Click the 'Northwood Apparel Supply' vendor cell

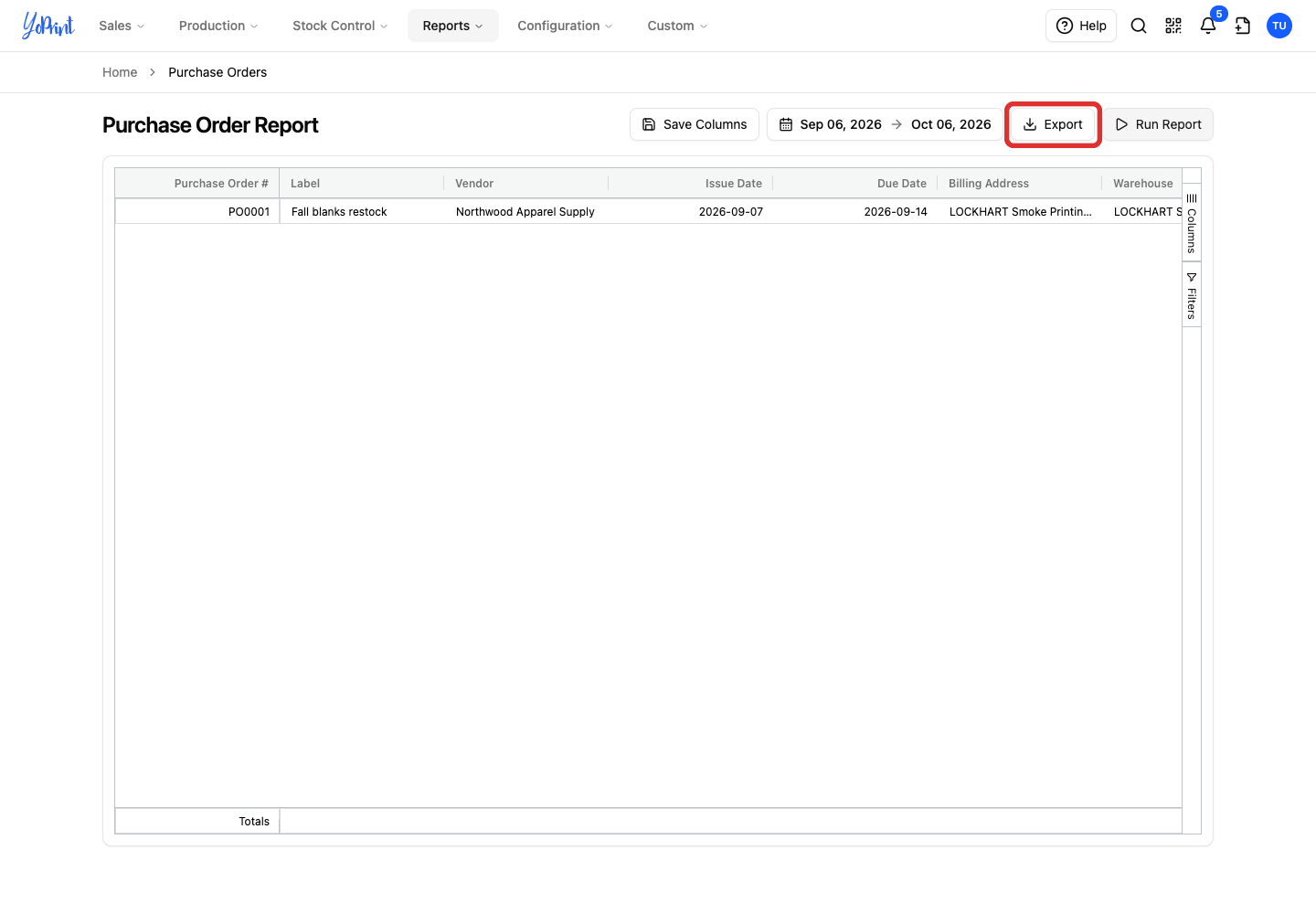(526, 211)
